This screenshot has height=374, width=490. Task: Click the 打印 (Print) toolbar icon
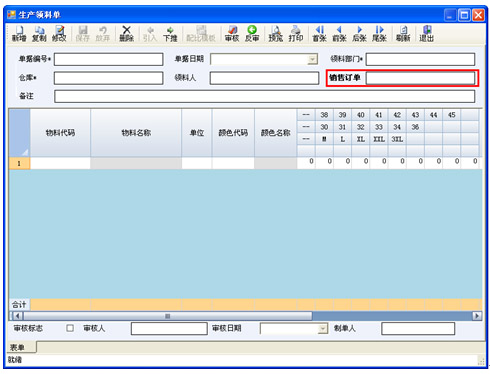[296, 34]
